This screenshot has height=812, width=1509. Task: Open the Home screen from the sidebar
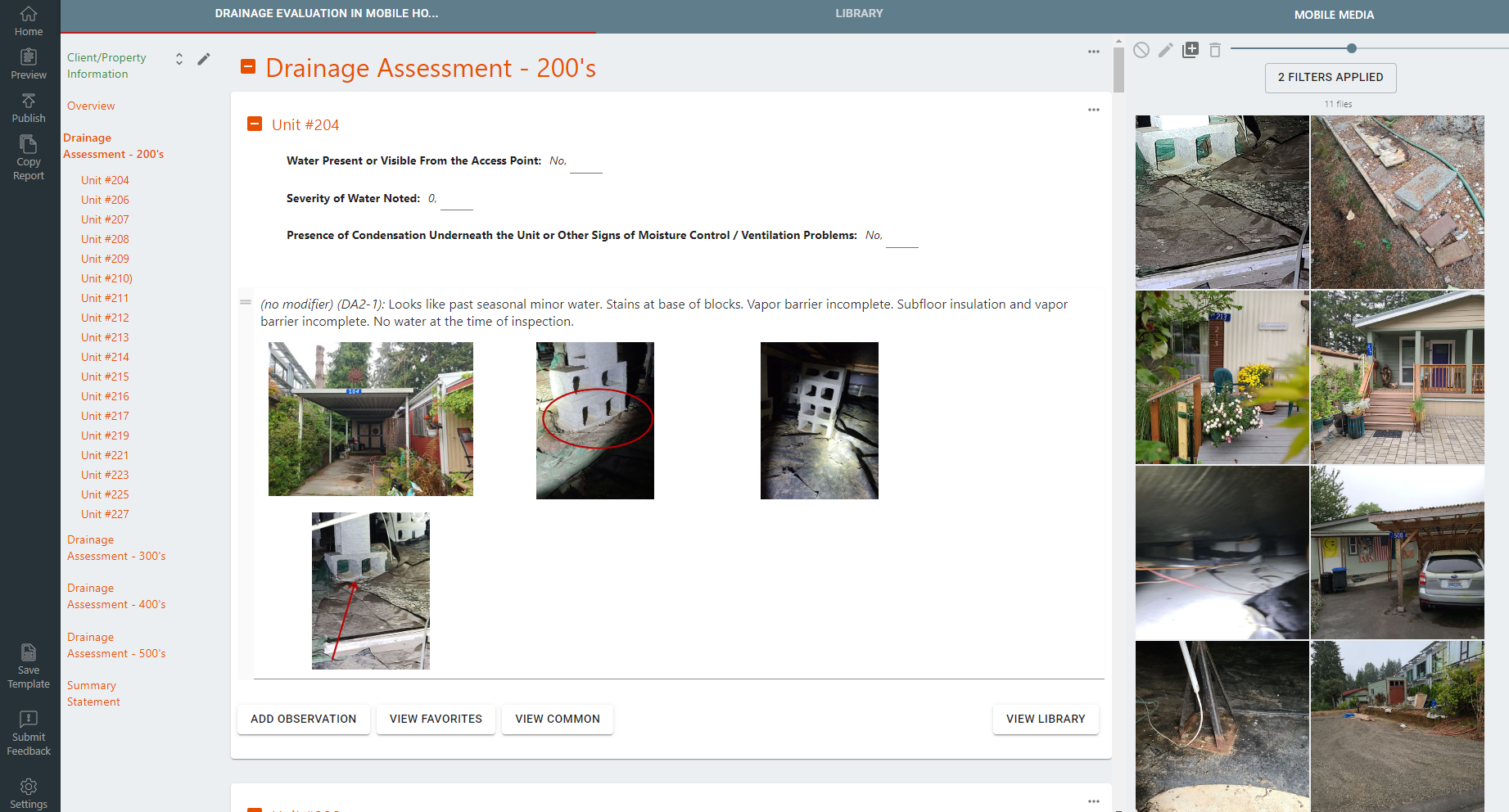pyautogui.click(x=29, y=20)
